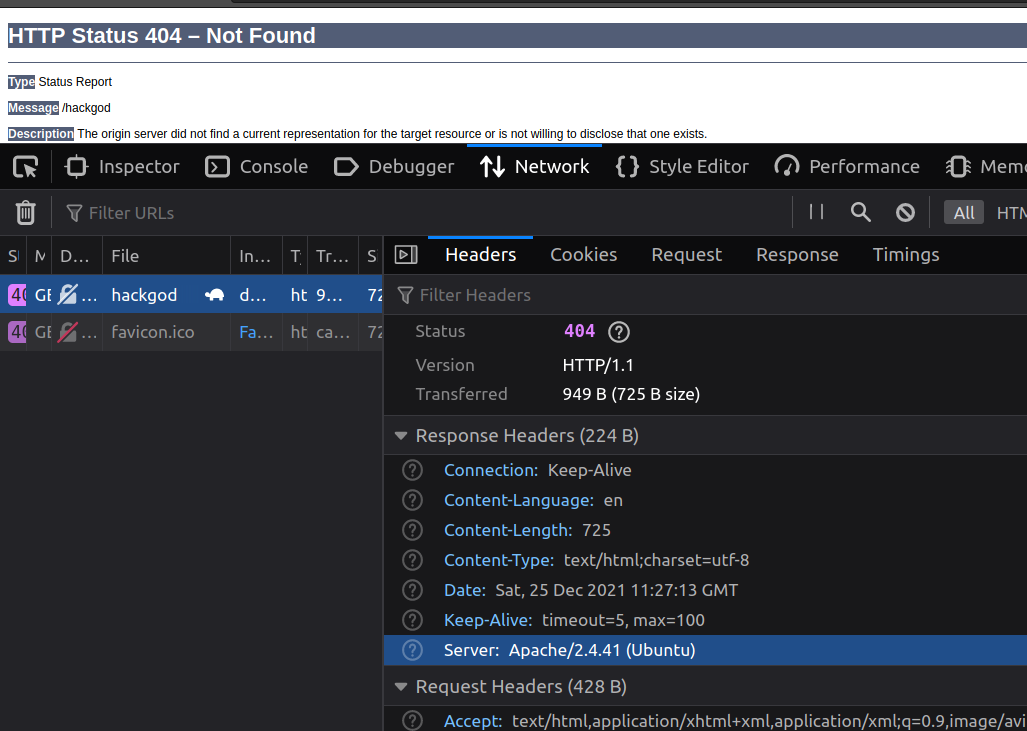The height and width of the screenshot is (731, 1027).
Task: Select the favicon.ico request row
Action: [x=152, y=332]
